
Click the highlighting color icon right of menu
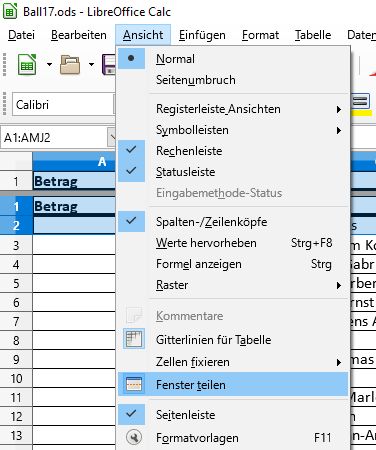click(361, 105)
